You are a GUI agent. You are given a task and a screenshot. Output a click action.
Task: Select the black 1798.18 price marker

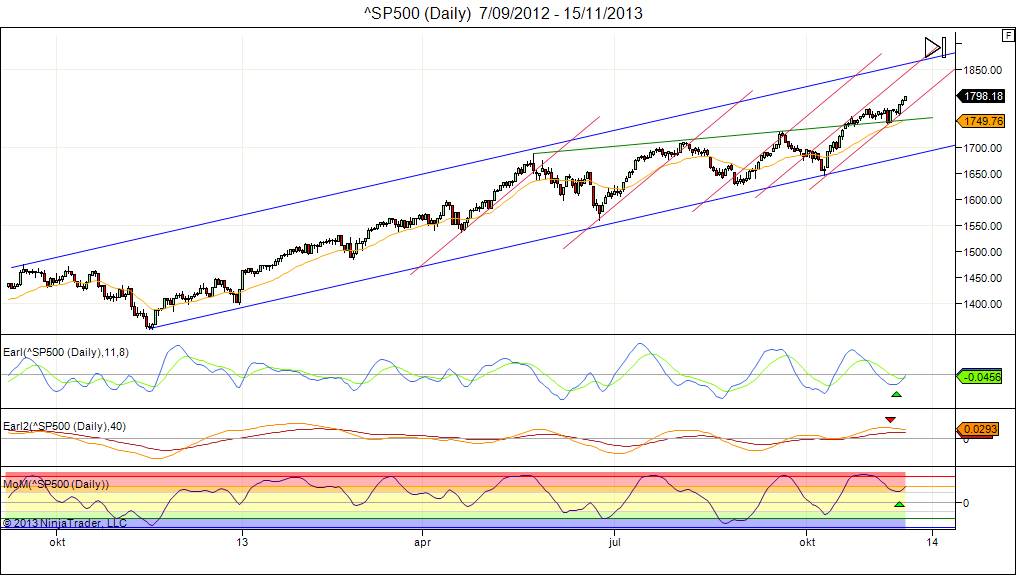(x=983, y=96)
